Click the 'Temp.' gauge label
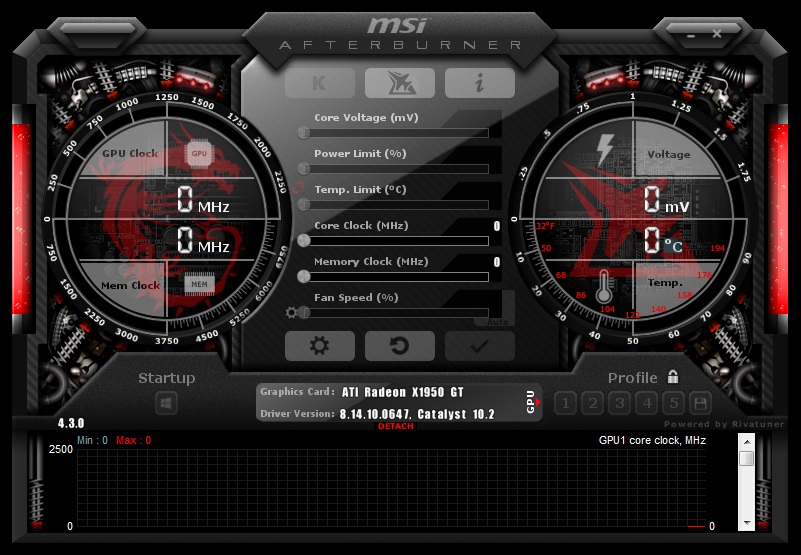801x555 pixels. [x=665, y=283]
